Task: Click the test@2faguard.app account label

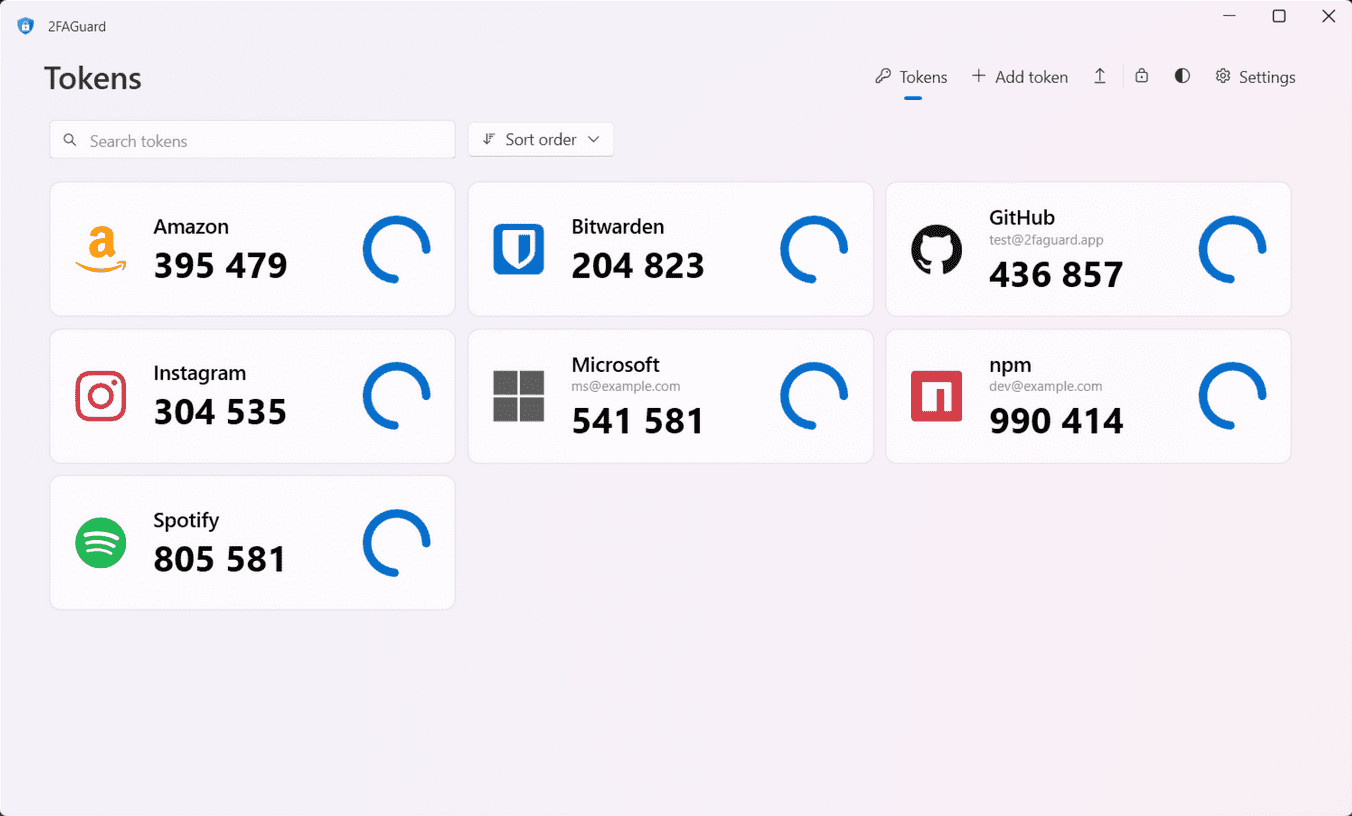Action: (1046, 240)
